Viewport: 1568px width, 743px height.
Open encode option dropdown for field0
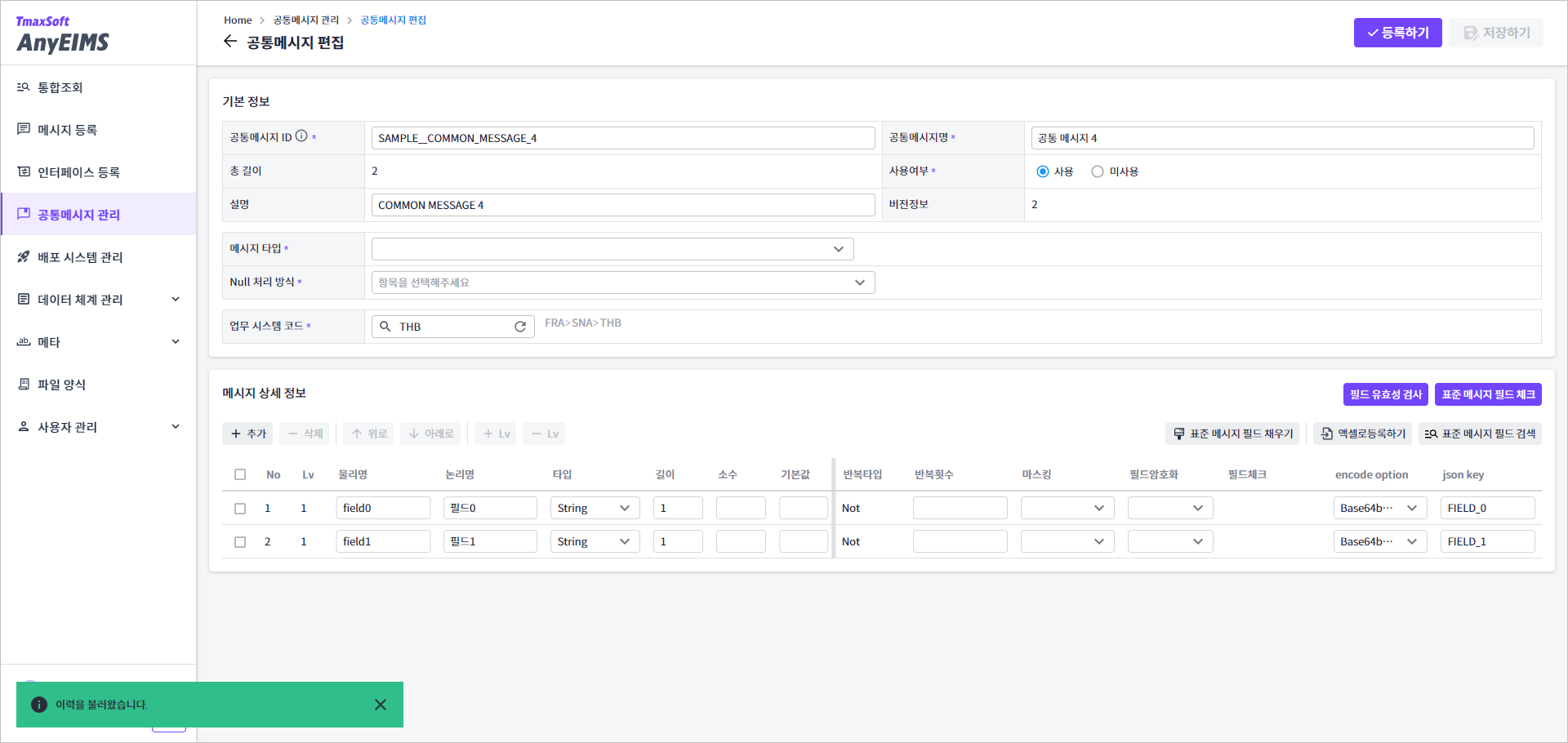click(x=1380, y=508)
